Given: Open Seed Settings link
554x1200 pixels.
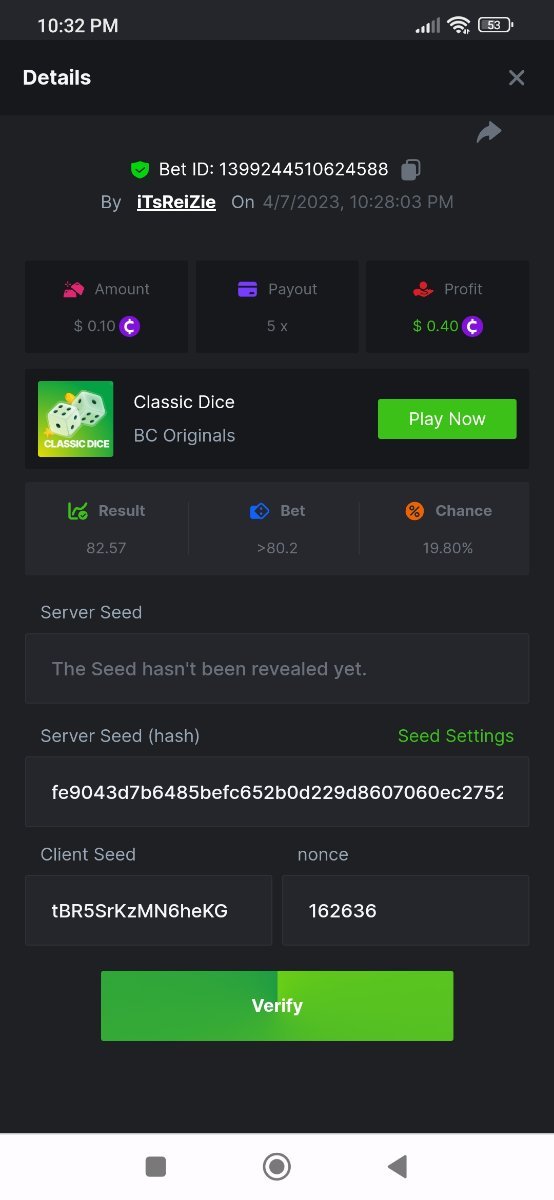Looking at the screenshot, I should tap(456, 736).
